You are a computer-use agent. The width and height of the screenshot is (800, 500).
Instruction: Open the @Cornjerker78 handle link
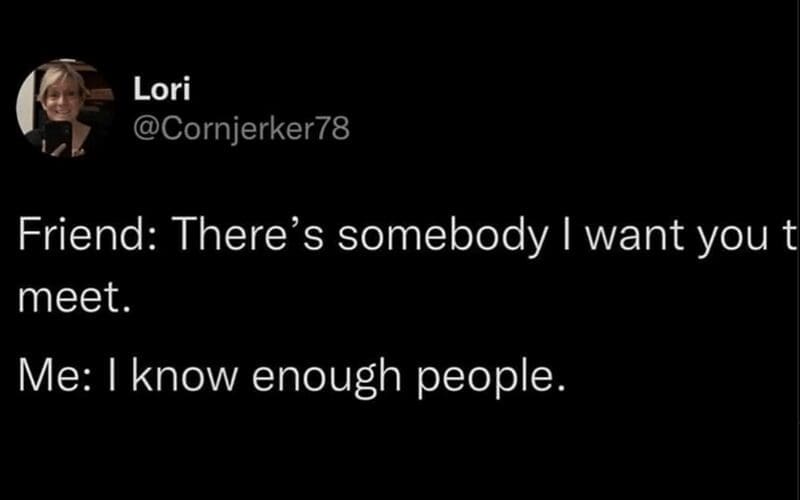tap(241, 128)
